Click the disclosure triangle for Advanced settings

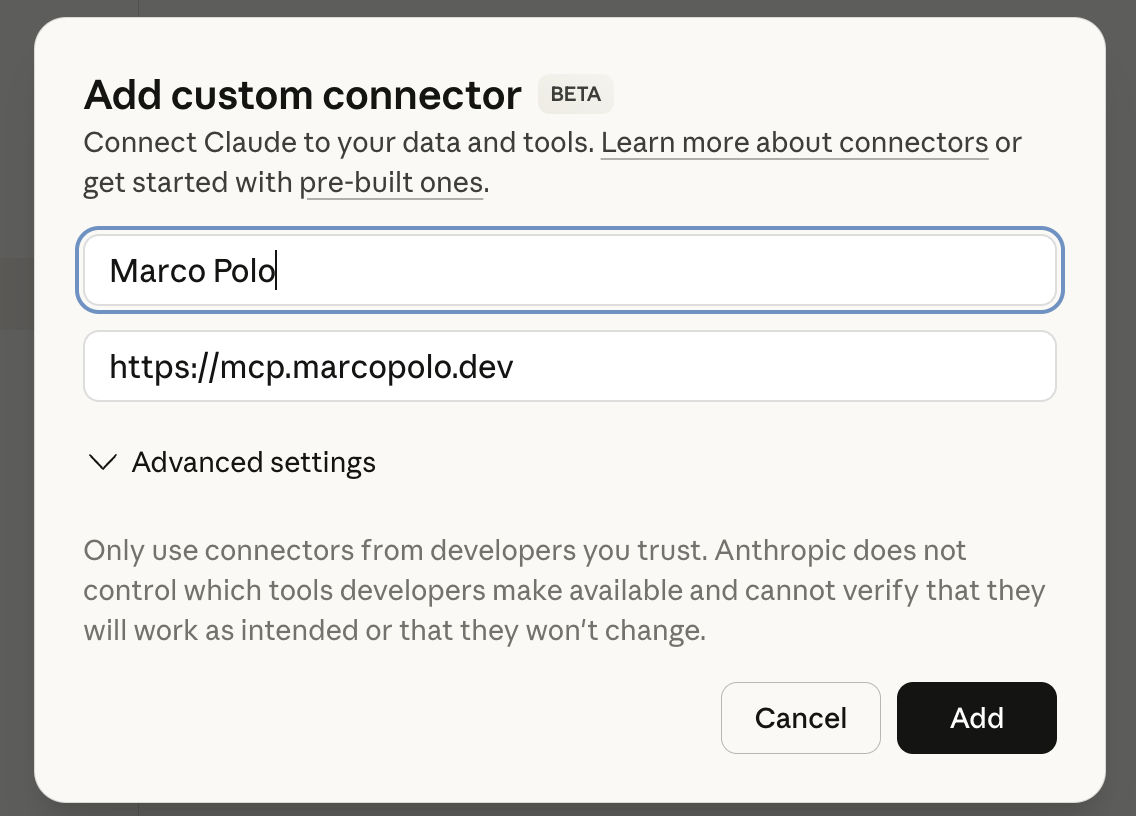point(102,462)
